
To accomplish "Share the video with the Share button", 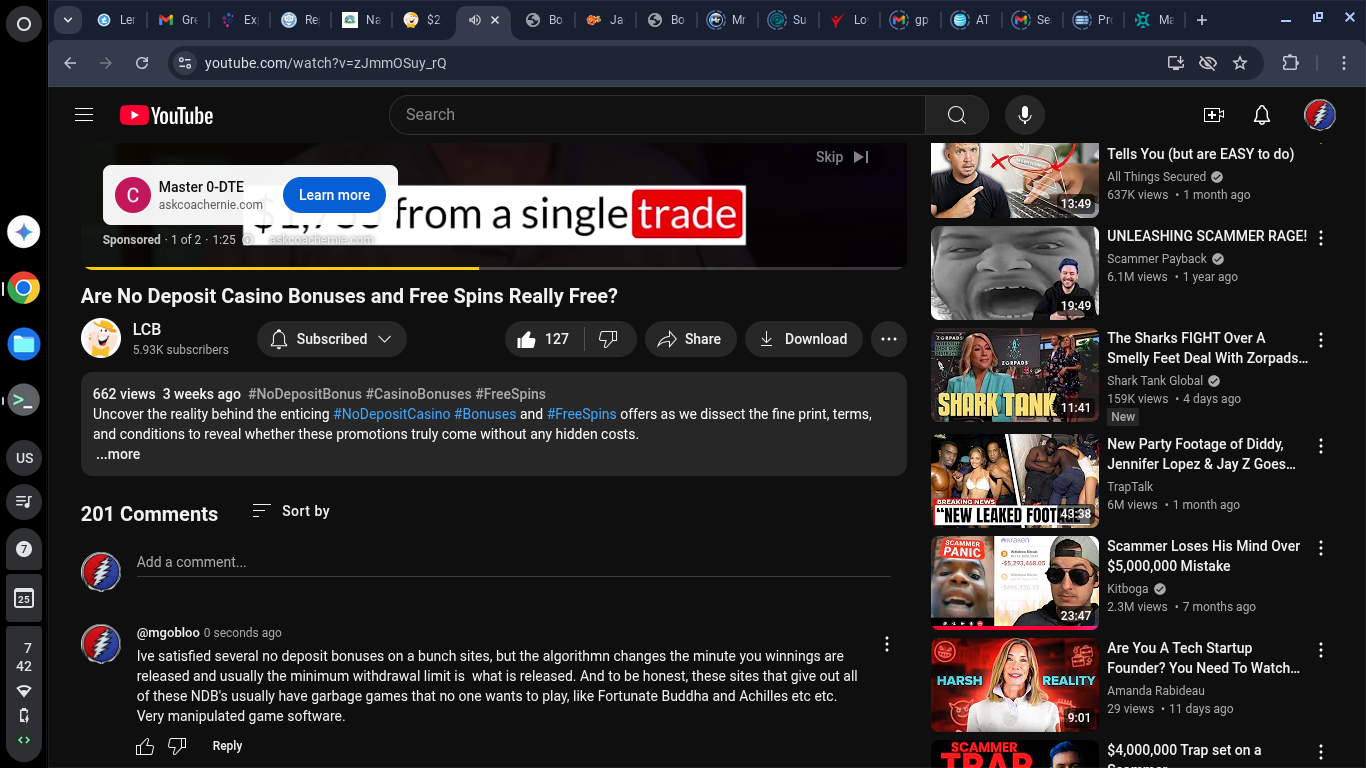I will coord(690,339).
